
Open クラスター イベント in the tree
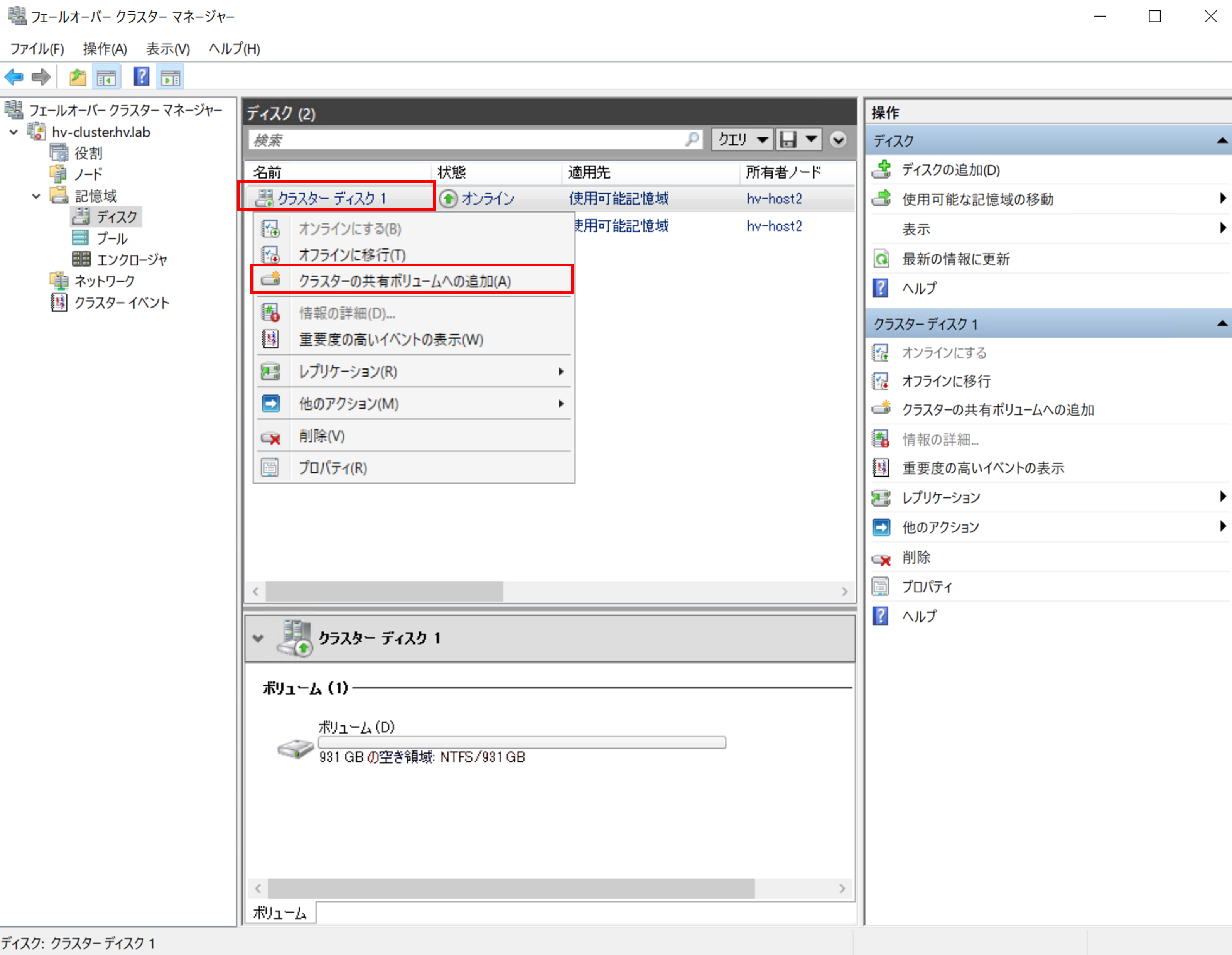pyautogui.click(x=122, y=303)
